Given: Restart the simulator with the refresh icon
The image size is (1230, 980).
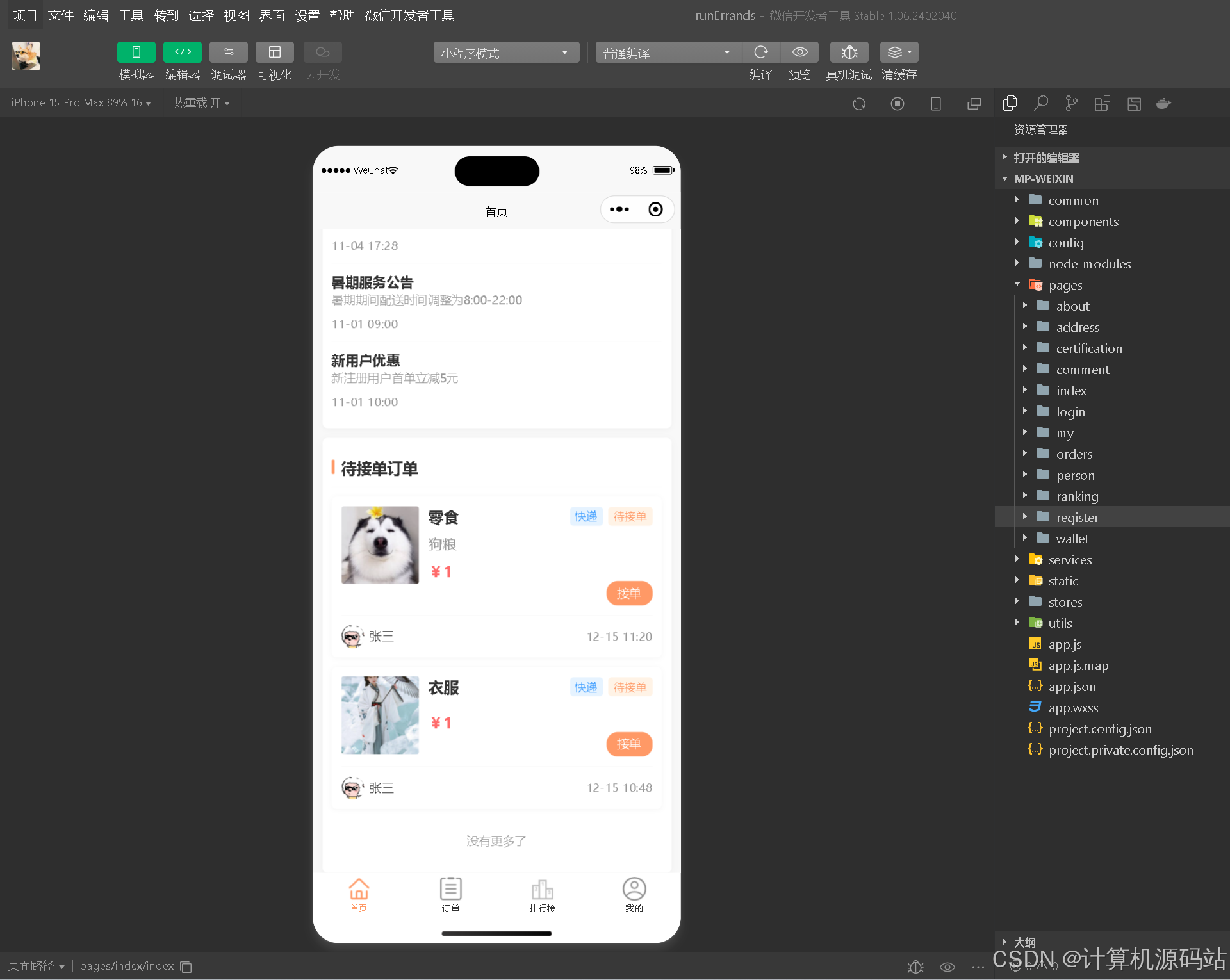Looking at the screenshot, I should (859, 103).
